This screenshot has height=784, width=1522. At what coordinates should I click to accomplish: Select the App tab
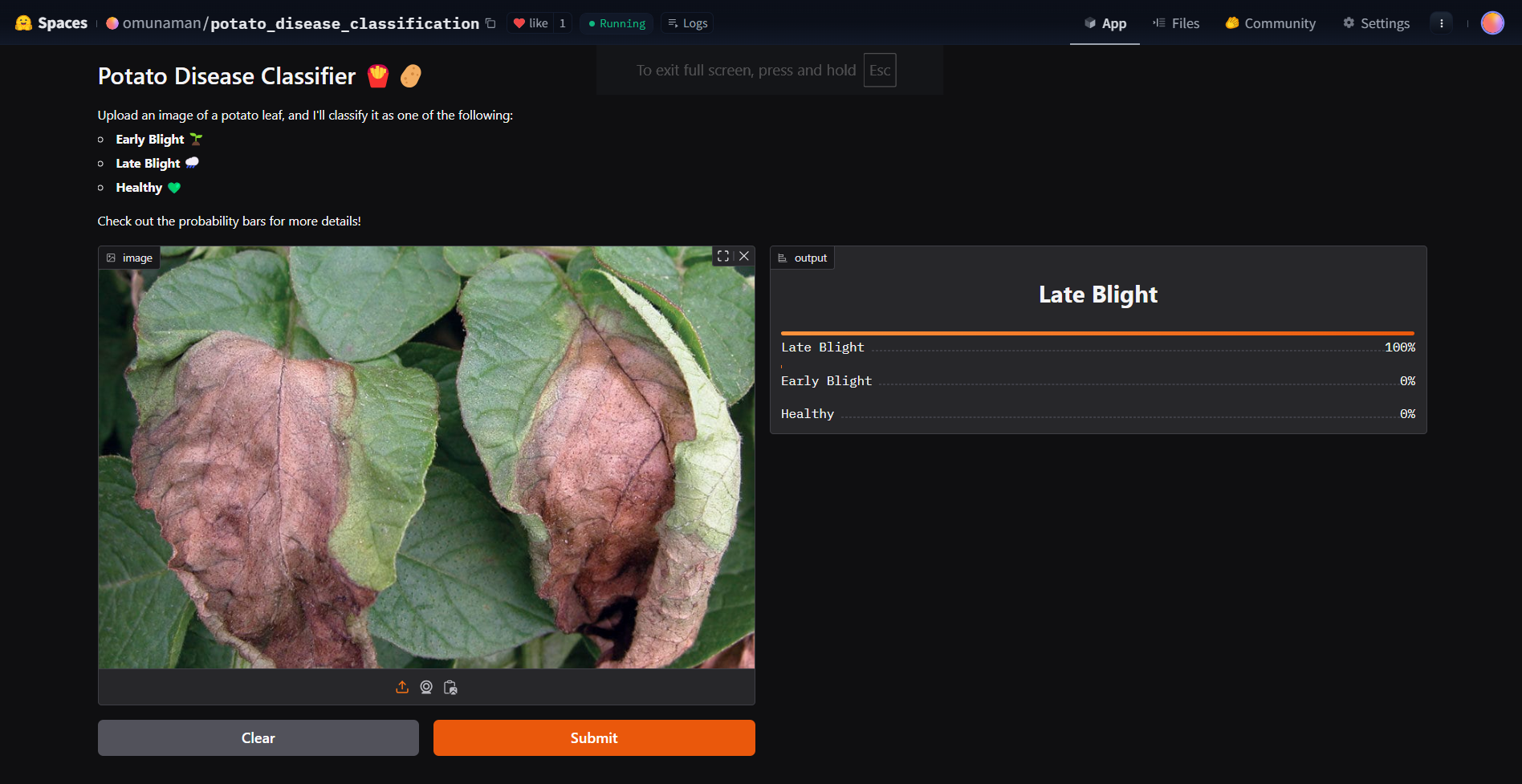(x=1105, y=23)
